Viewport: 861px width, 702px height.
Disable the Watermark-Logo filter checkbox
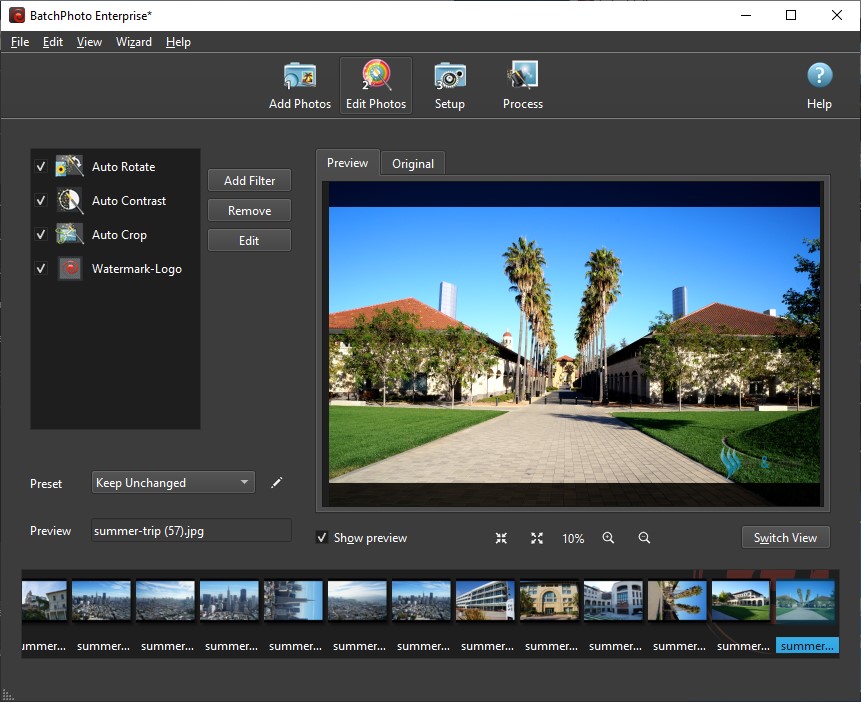click(41, 269)
